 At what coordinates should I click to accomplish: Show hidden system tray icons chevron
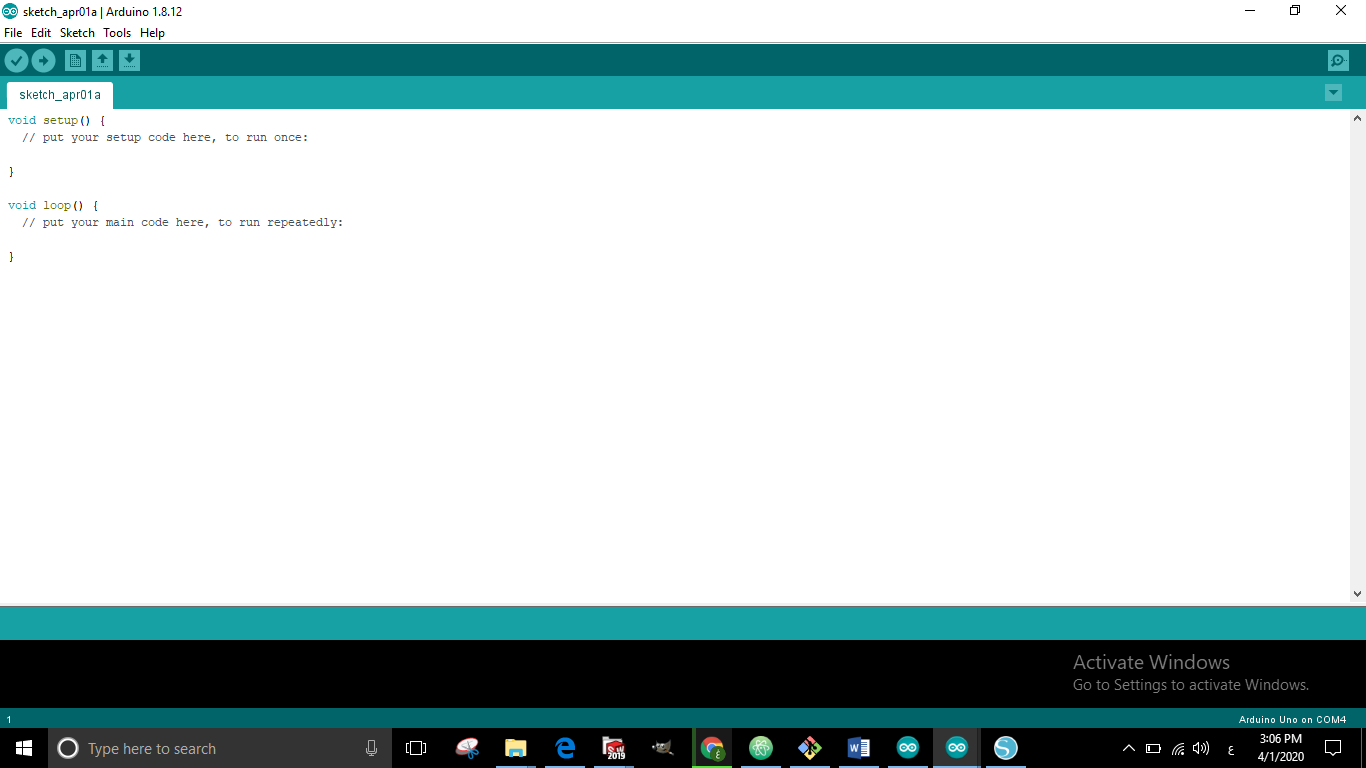[1129, 748]
